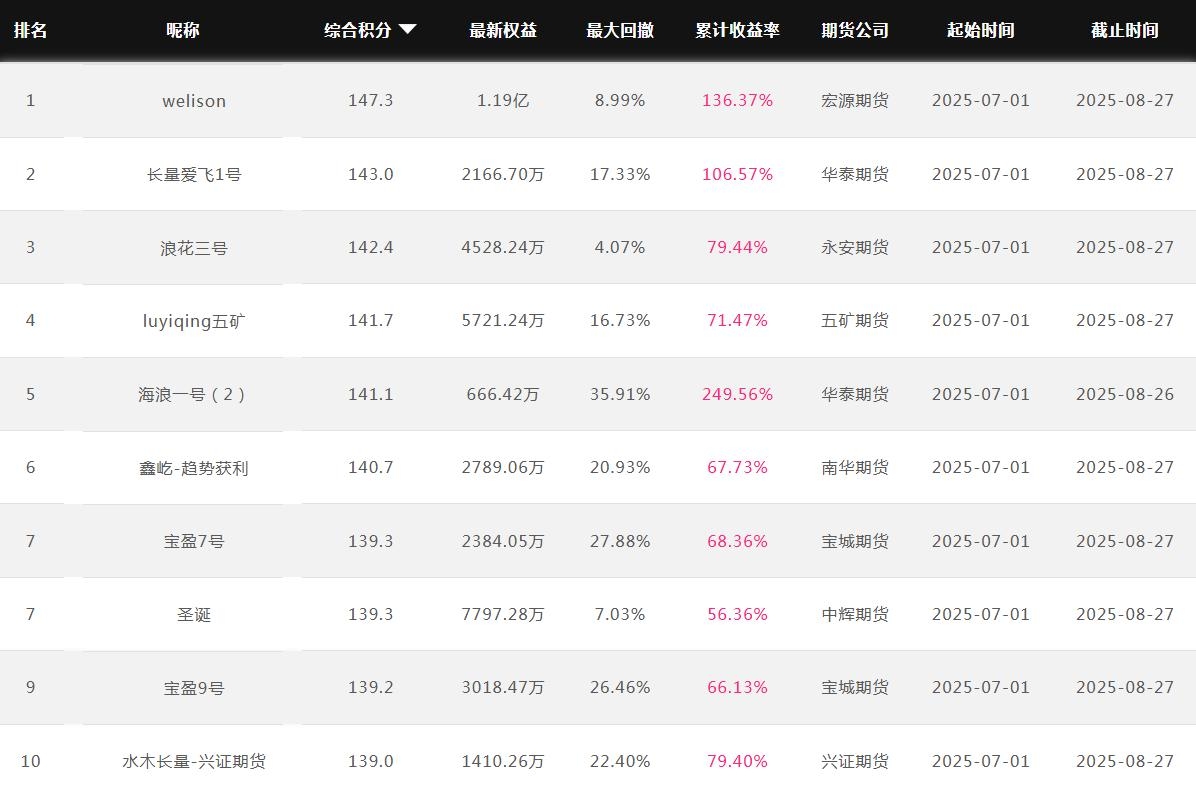Click the 67.73% return value
This screenshot has width=1196, height=795.
738,467
